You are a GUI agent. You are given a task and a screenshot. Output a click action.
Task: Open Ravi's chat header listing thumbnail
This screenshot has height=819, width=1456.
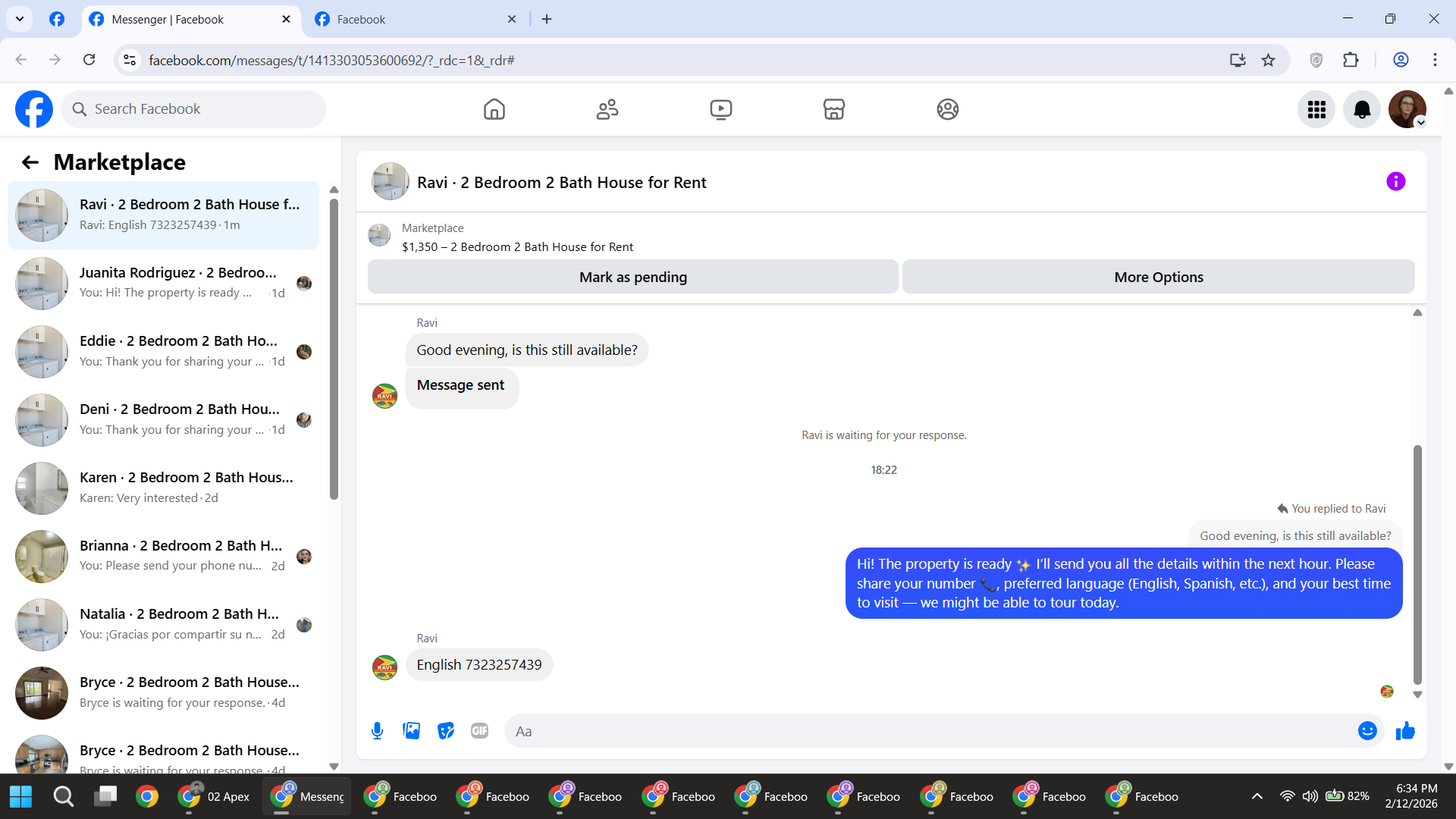click(390, 181)
